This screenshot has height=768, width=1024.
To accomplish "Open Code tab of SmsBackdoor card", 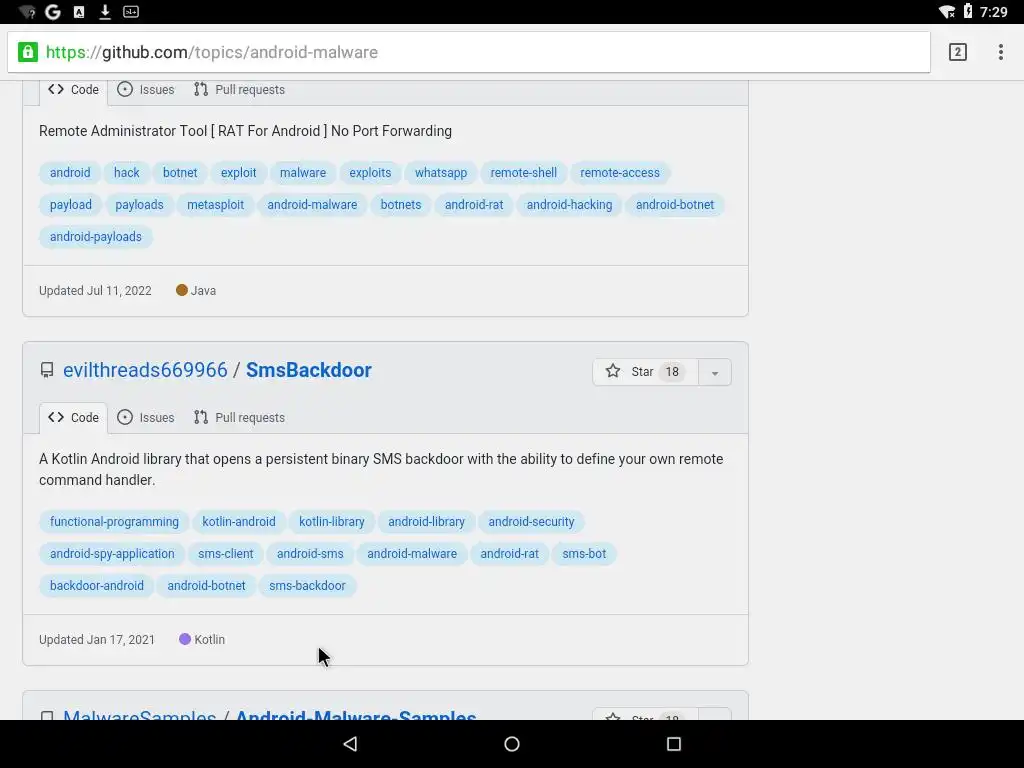I will (x=73, y=417).
